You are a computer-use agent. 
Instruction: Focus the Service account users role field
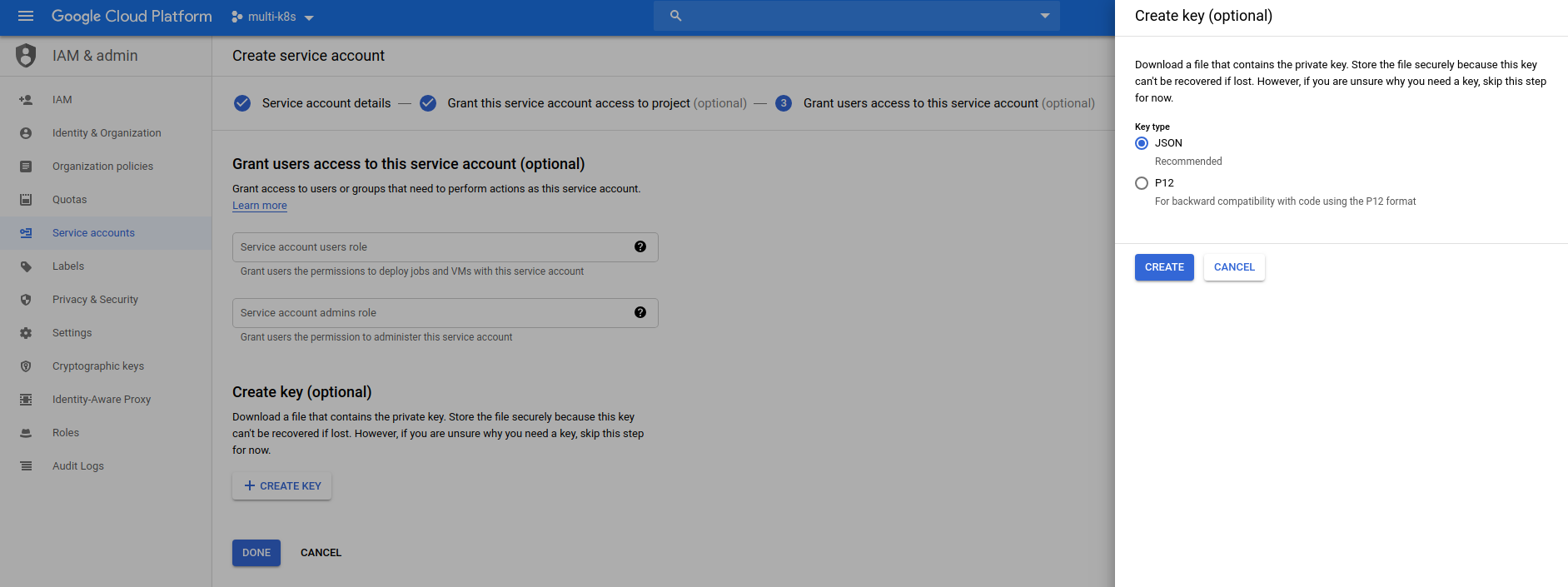[446, 247]
